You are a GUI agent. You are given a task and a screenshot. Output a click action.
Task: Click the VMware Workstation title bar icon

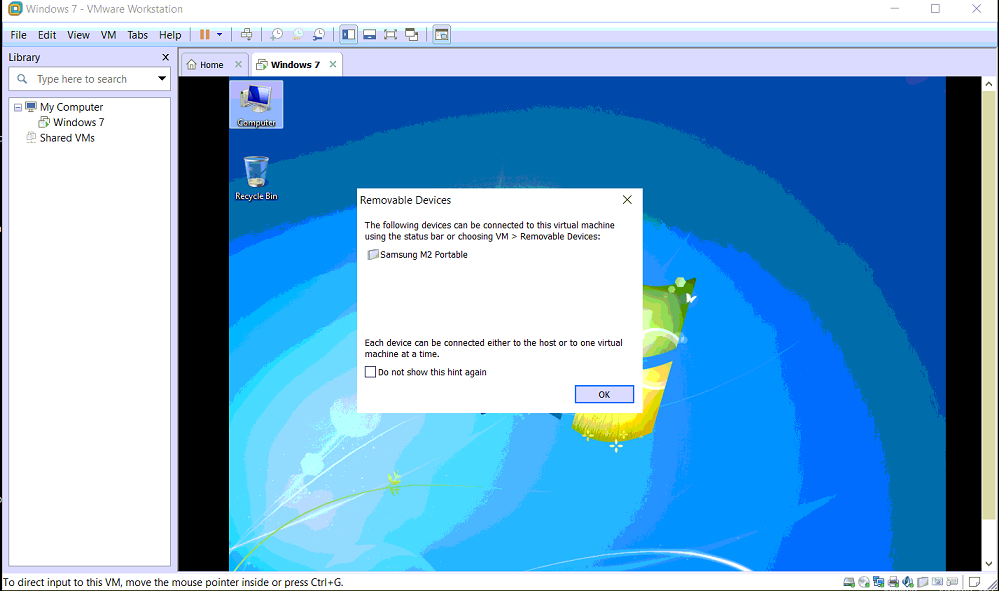tap(15, 9)
